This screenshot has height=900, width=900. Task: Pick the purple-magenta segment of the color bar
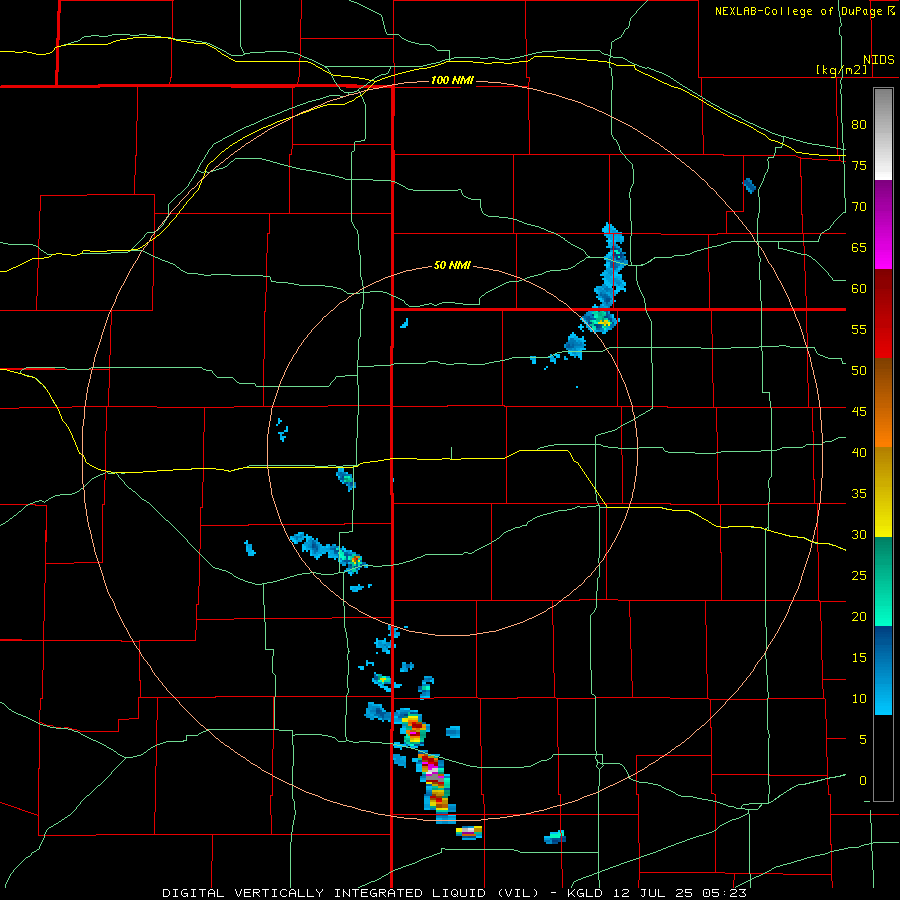(x=883, y=225)
